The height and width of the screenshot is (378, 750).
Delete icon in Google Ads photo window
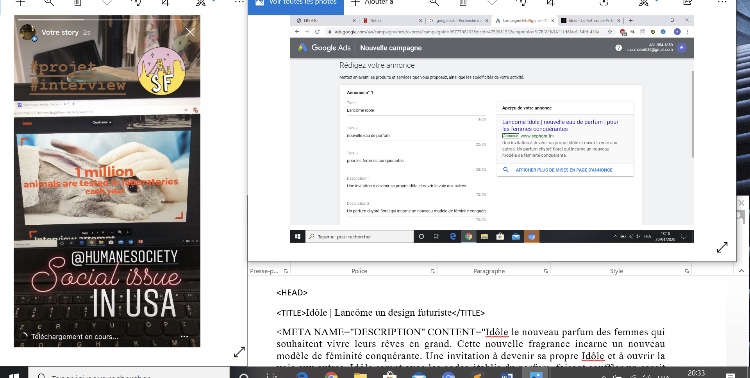pyautogui.click(x=463, y=3)
